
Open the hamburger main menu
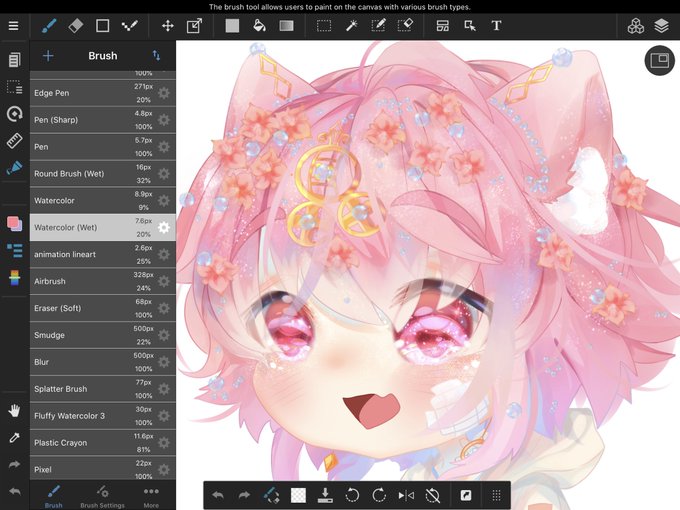pos(13,26)
